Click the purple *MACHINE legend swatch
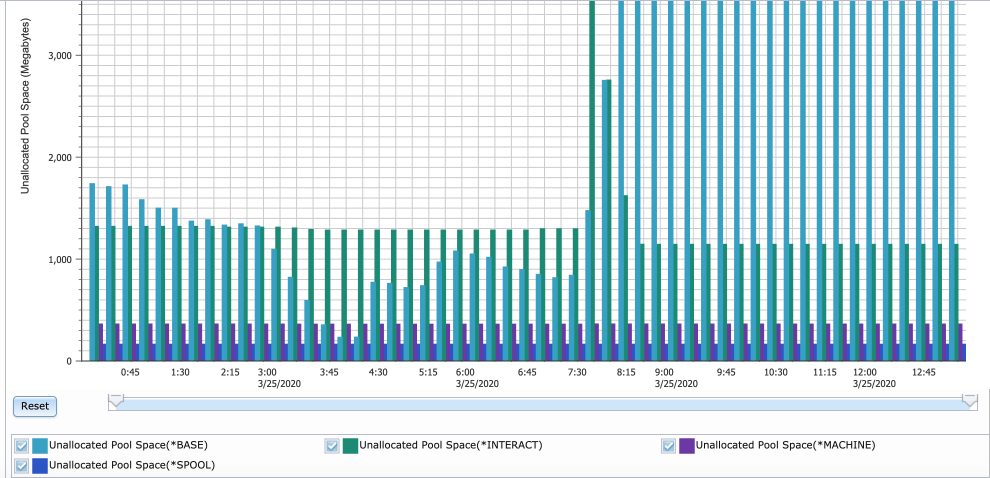Viewport: 990px width, 478px height. (x=686, y=446)
